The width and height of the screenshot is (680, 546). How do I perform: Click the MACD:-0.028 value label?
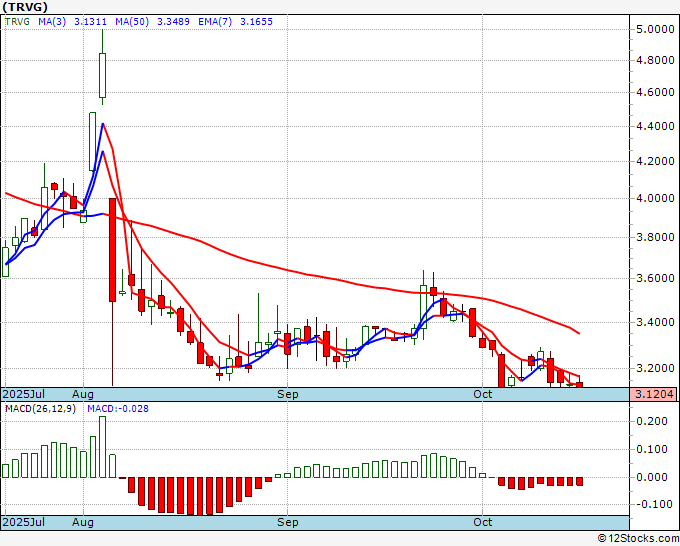click(x=118, y=409)
